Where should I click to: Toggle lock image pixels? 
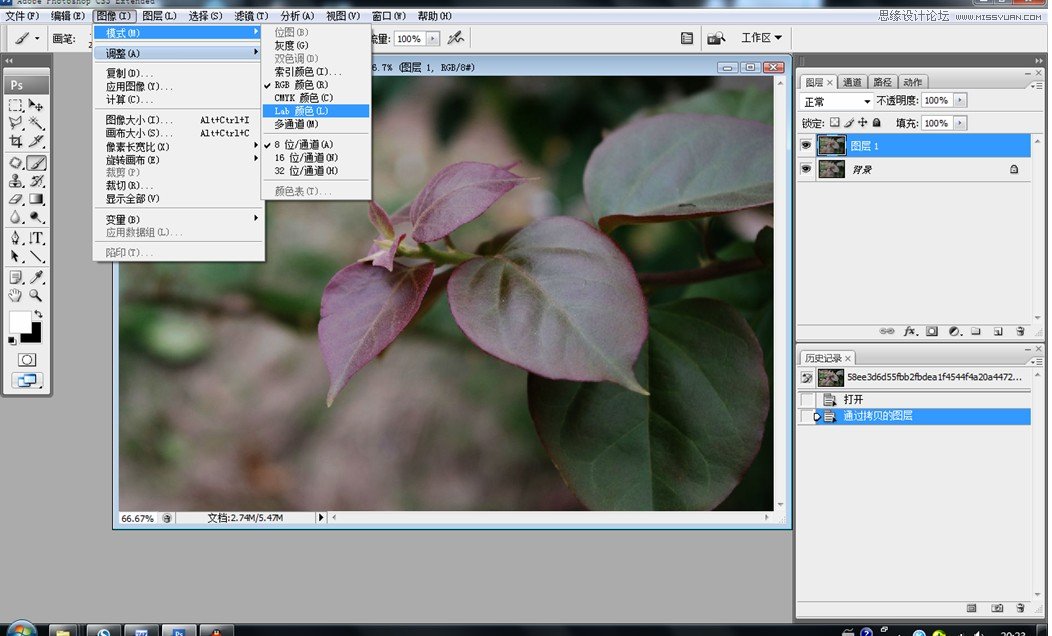pos(849,123)
